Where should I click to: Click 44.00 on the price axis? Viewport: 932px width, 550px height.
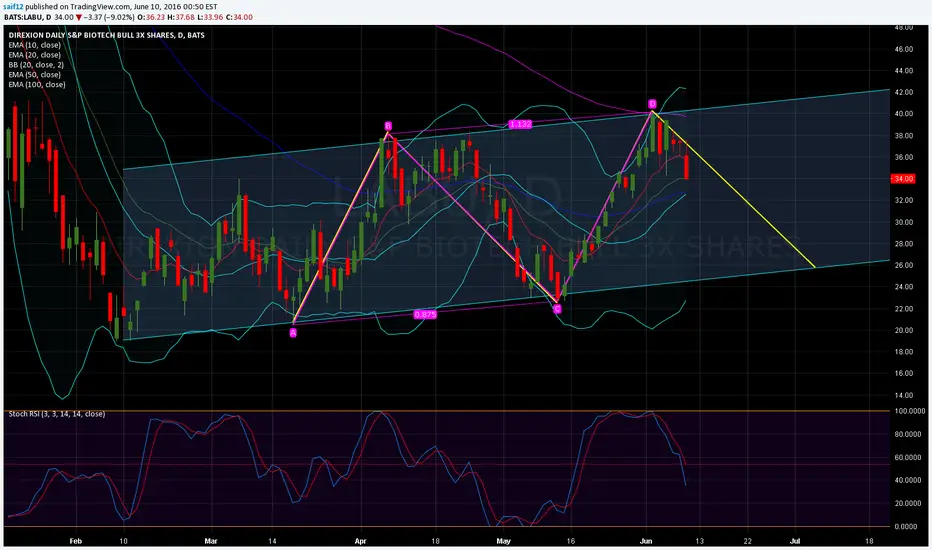click(x=903, y=71)
